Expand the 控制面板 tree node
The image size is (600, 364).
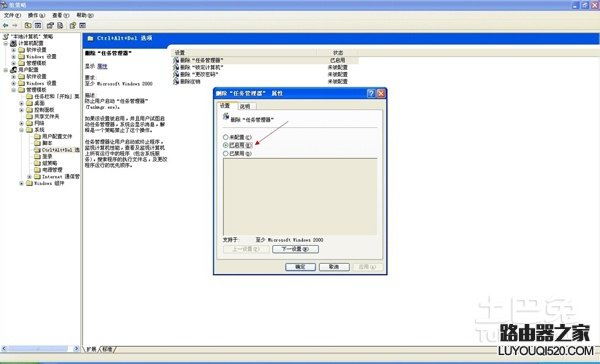(x=21, y=110)
